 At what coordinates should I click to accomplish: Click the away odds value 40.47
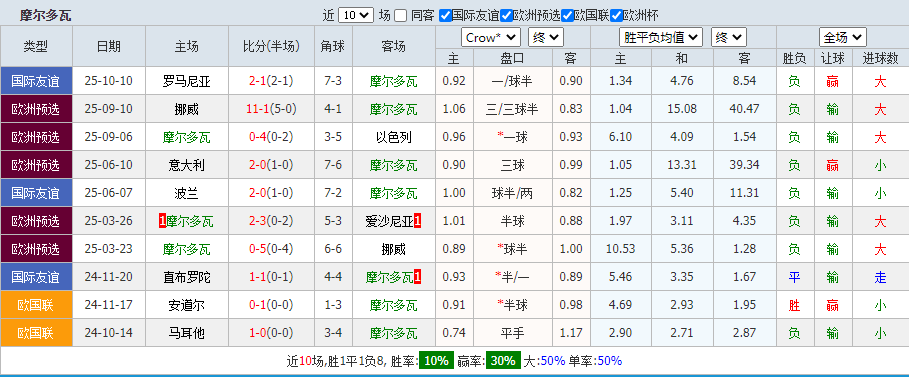744,109
